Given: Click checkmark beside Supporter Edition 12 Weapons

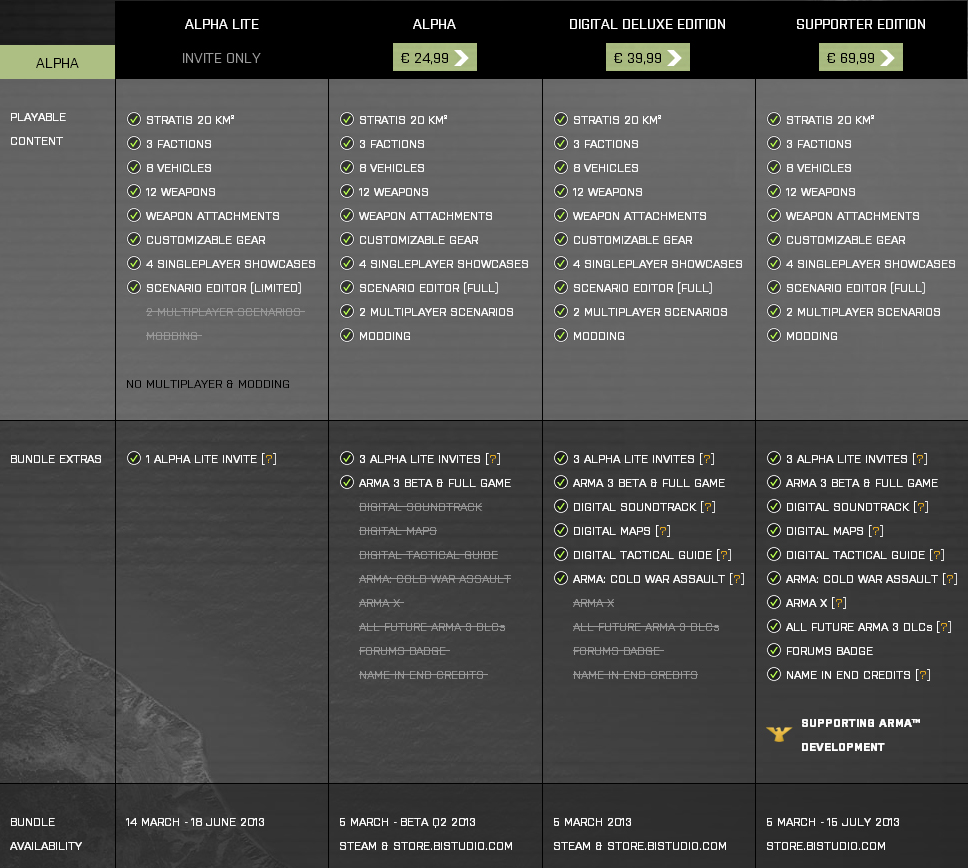Looking at the screenshot, I should click(774, 191).
